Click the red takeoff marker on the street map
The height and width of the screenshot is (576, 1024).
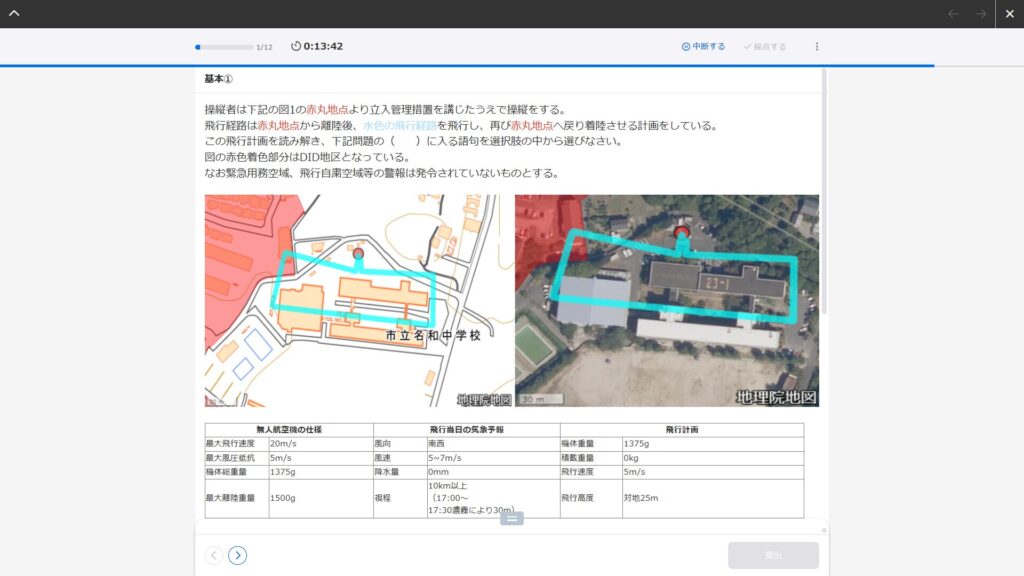(358, 254)
